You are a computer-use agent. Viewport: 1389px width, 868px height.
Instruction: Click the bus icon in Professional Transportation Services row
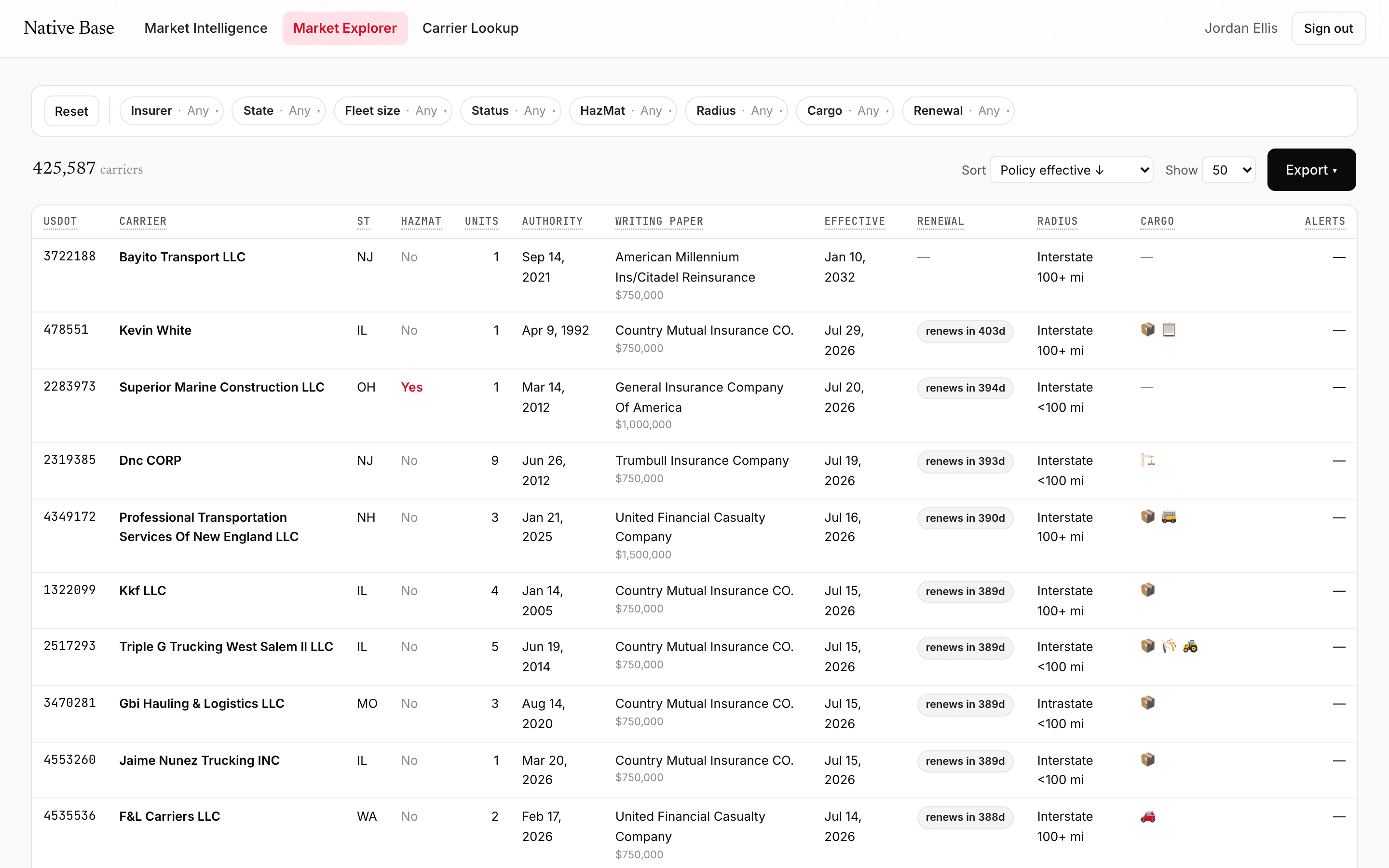(1169, 516)
